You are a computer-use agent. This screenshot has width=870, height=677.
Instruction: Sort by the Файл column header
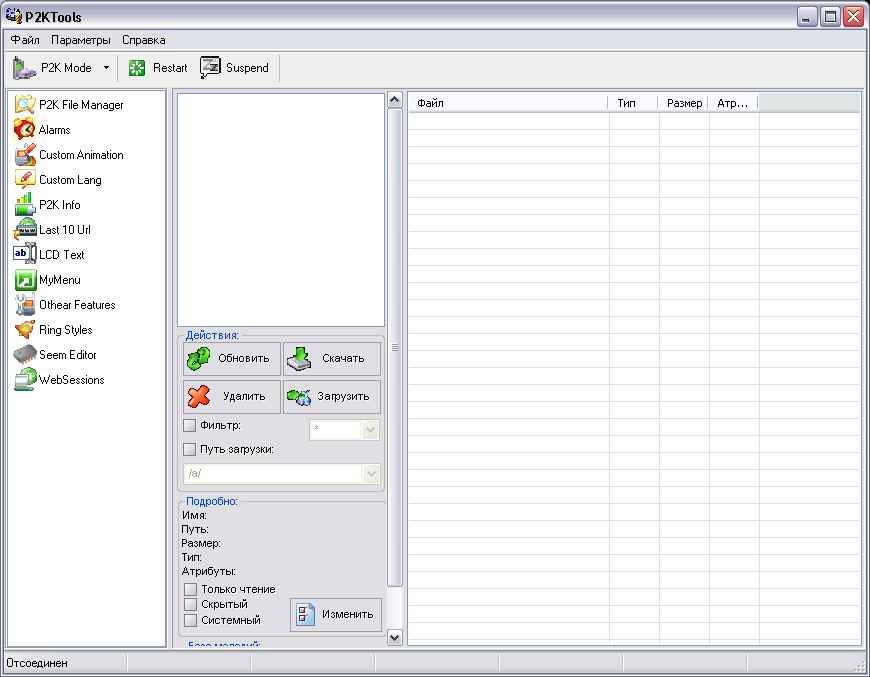508,103
